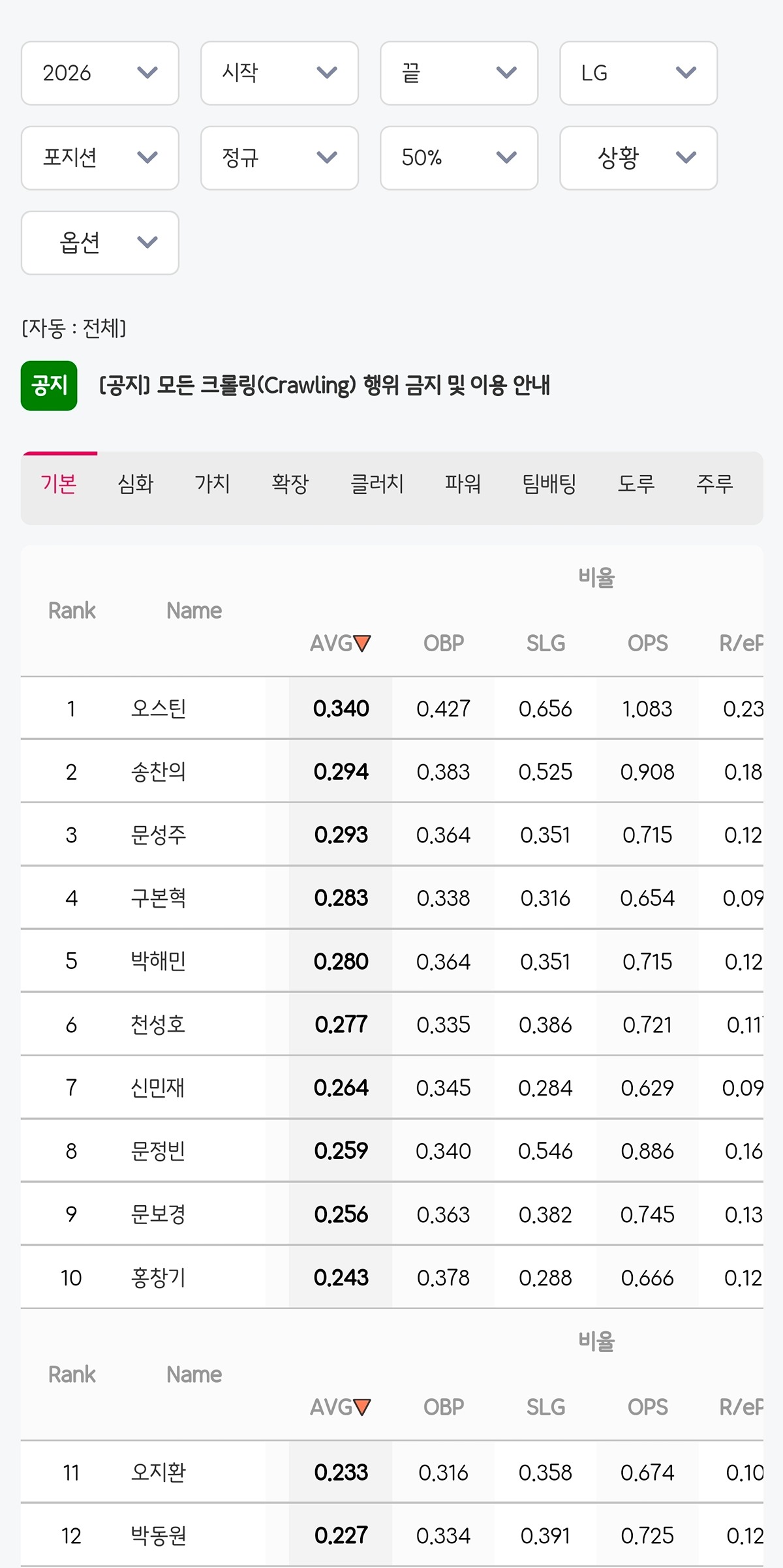Switch to the 클러치 tab
Viewport: 783px width, 1568px height.
(x=377, y=484)
